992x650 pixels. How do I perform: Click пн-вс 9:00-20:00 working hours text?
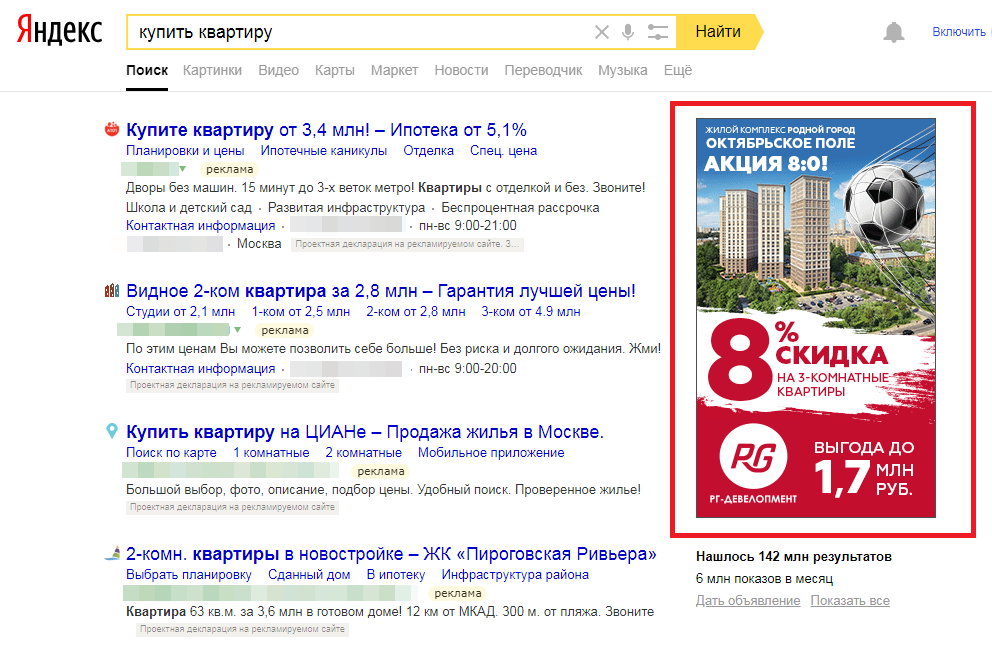point(468,368)
